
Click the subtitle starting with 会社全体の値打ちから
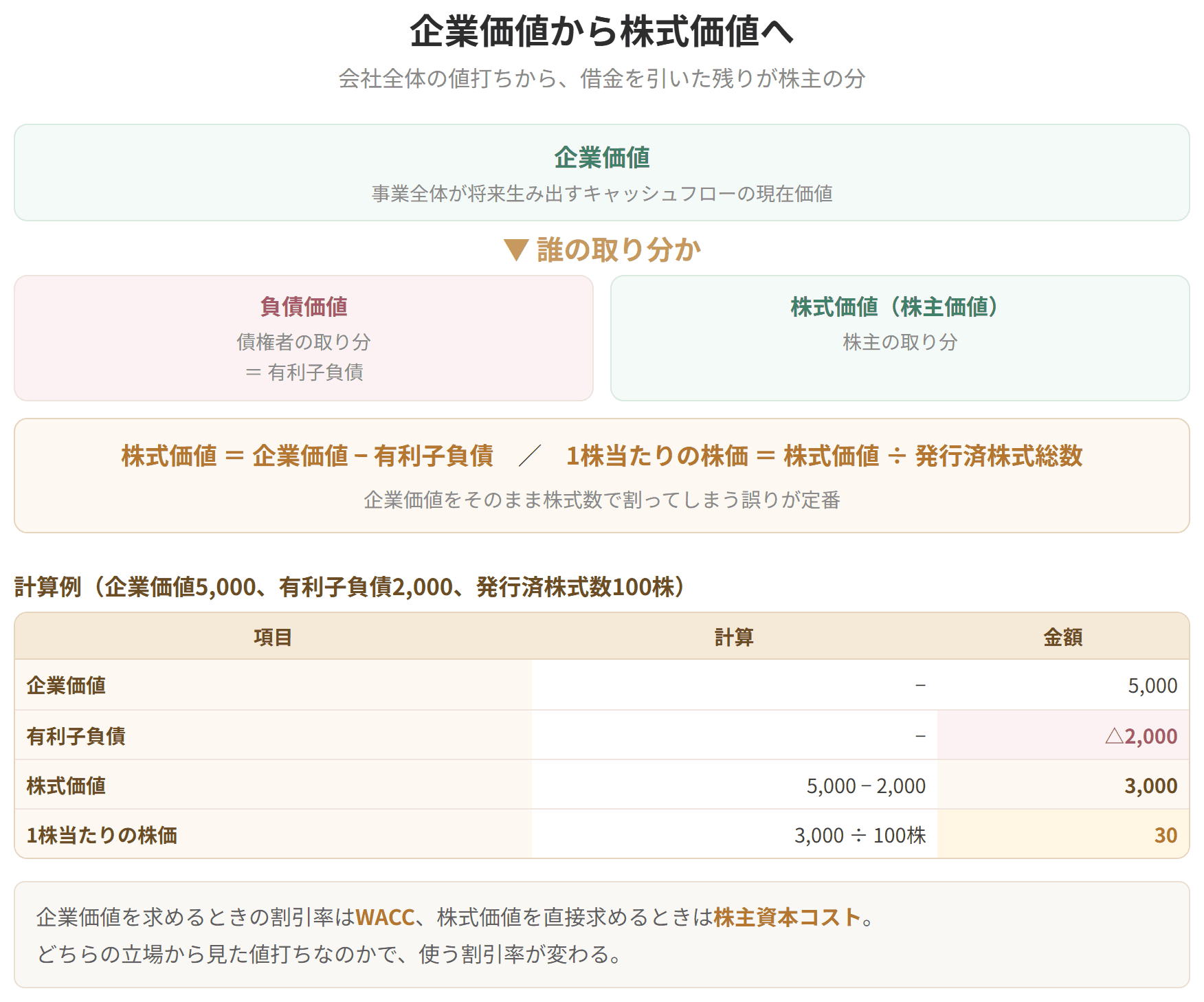click(602, 78)
